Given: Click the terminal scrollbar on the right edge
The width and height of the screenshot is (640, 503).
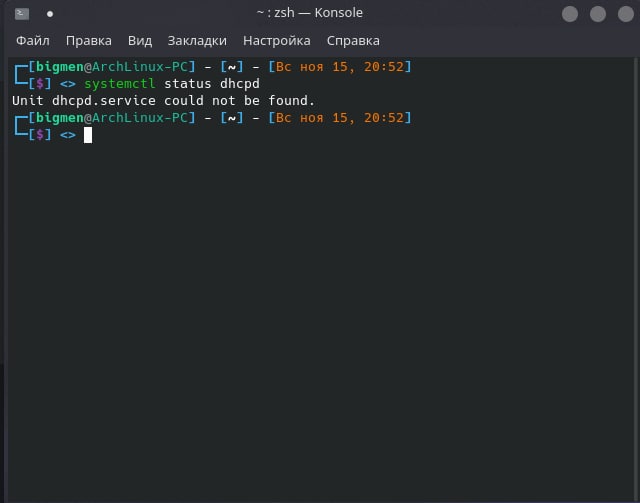Looking at the screenshot, I should click(x=636, y=280).
